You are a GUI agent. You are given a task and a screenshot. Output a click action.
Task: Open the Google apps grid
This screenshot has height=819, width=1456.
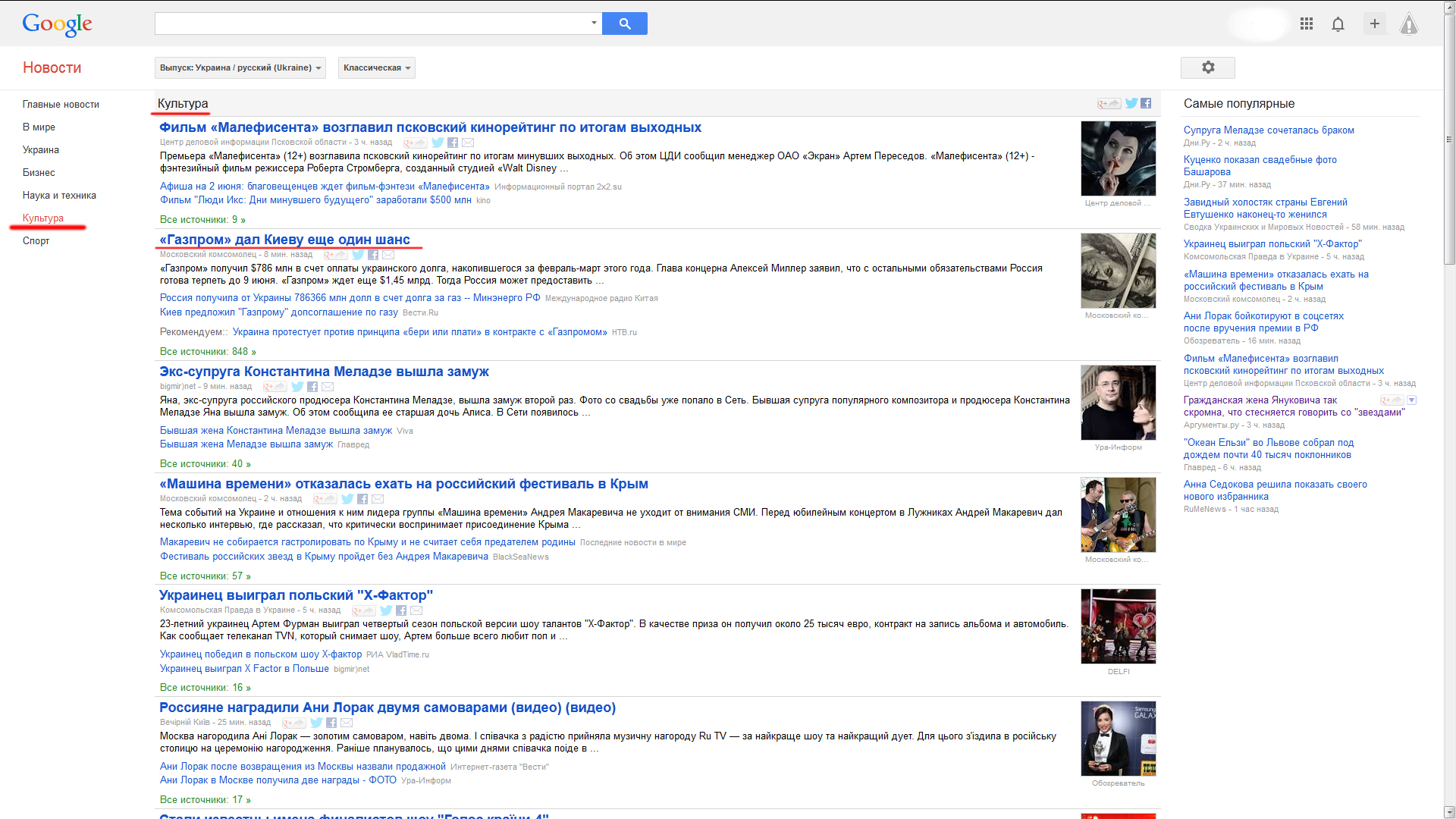pos(1306,24)
